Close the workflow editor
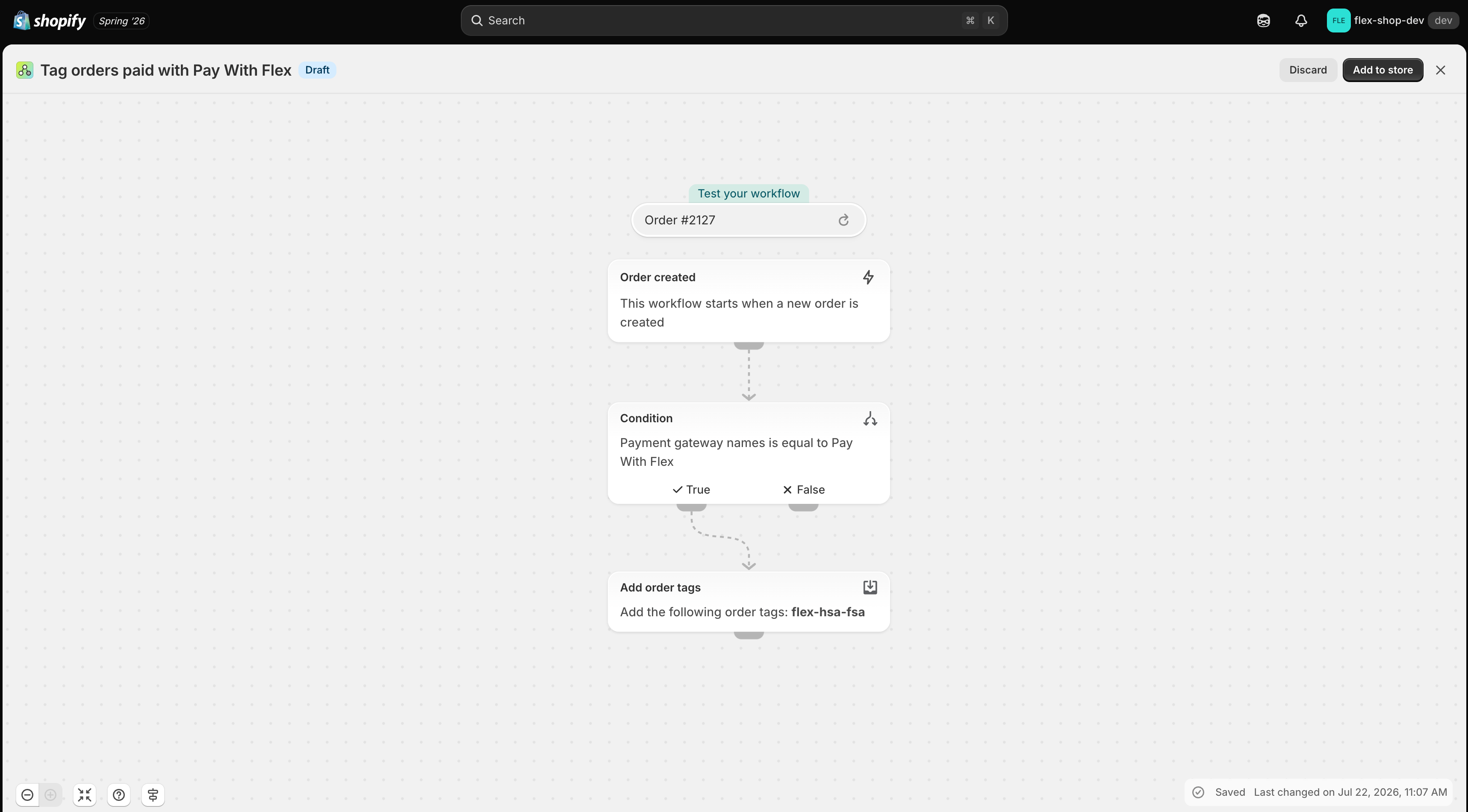The width and height of the screenshot is (1468, 812). 1441,70
